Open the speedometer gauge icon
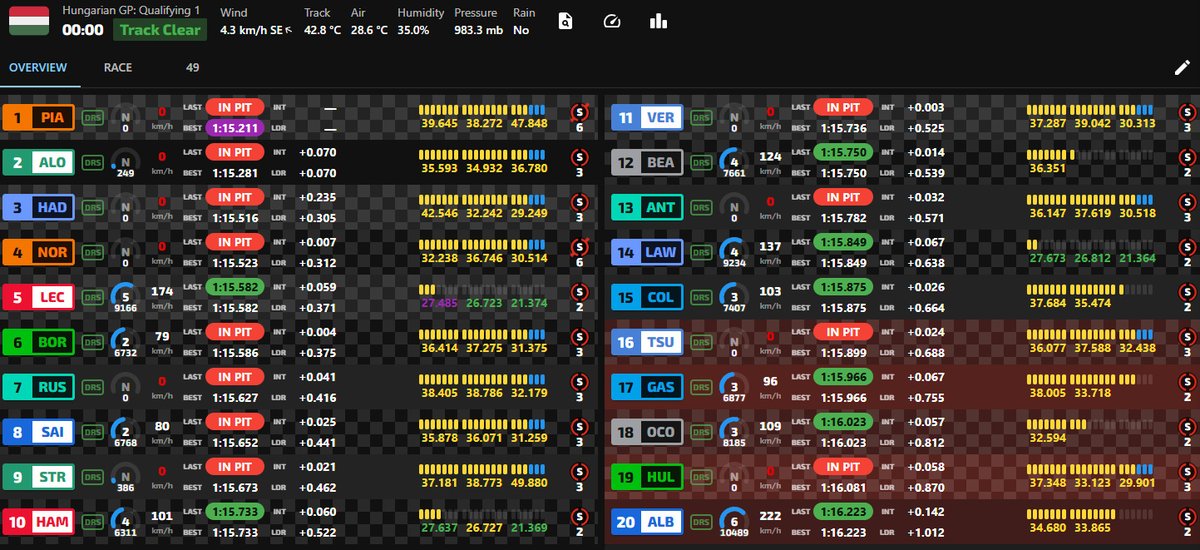This screenshot has height=550, width=1200. [612, 21]
